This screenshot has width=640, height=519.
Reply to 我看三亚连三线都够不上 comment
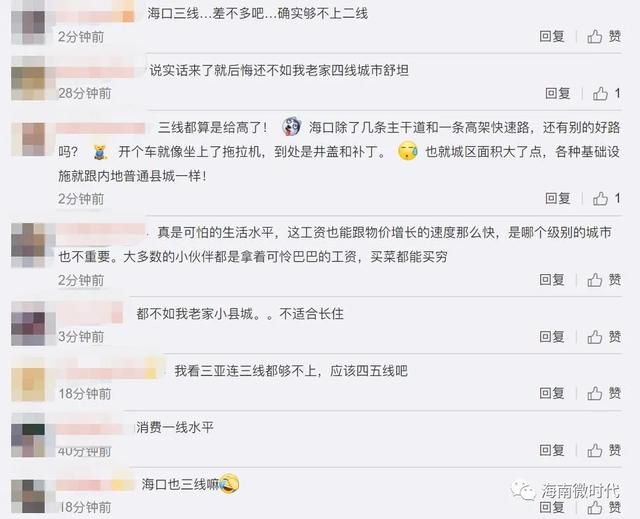click(x=552, y=393)
